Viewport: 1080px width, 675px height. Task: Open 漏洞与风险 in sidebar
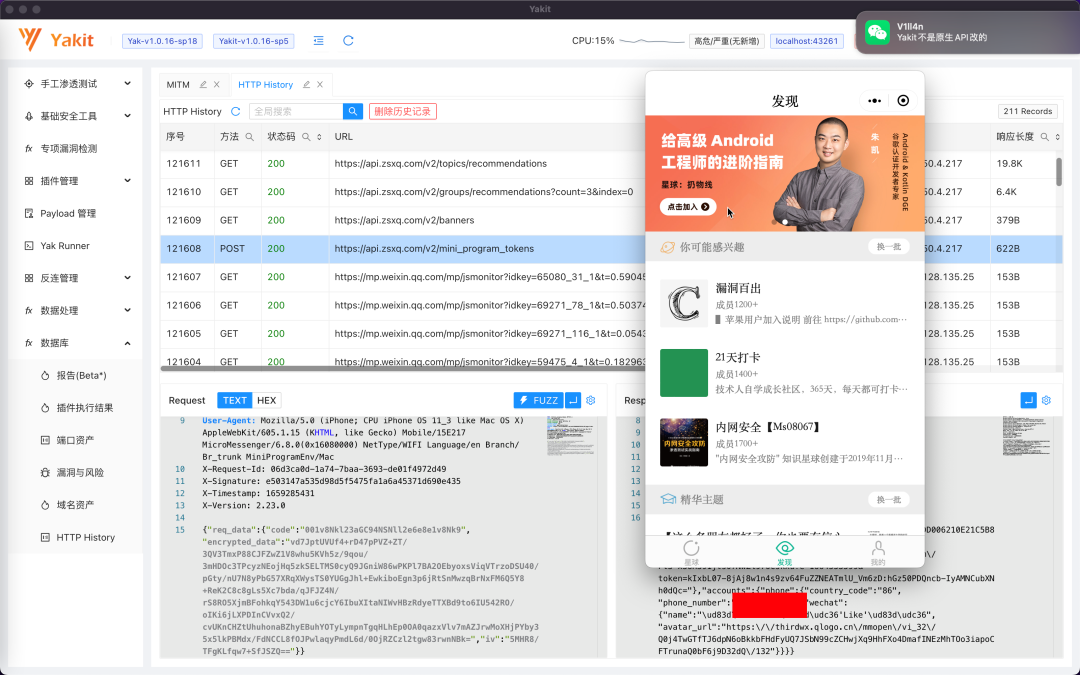[x=80, y=472]
